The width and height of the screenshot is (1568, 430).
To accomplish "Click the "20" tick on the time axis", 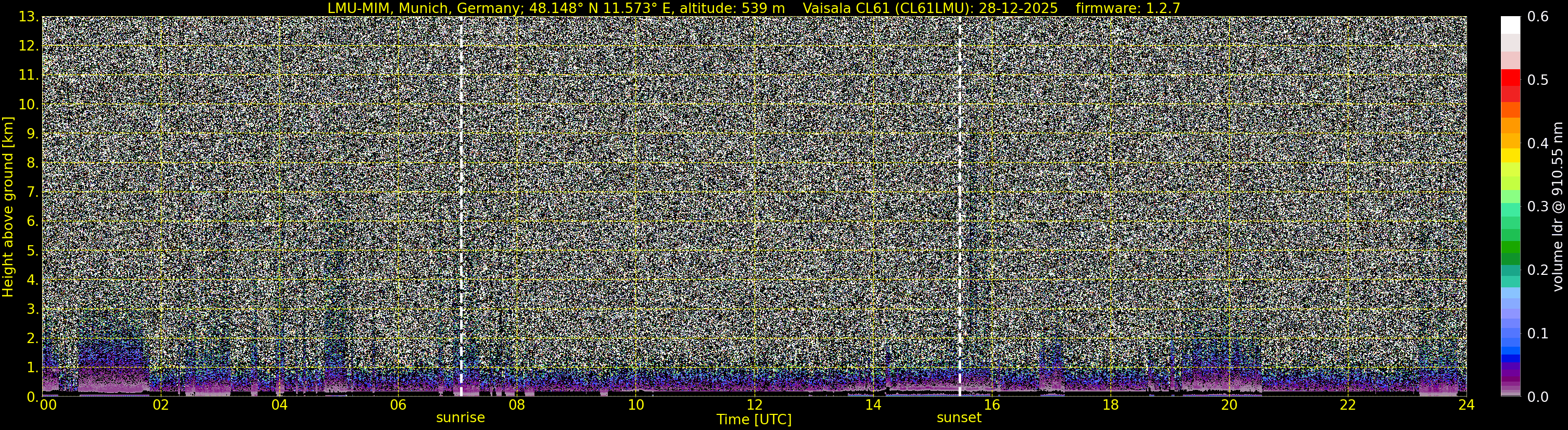I will (x=1229, y=406).
